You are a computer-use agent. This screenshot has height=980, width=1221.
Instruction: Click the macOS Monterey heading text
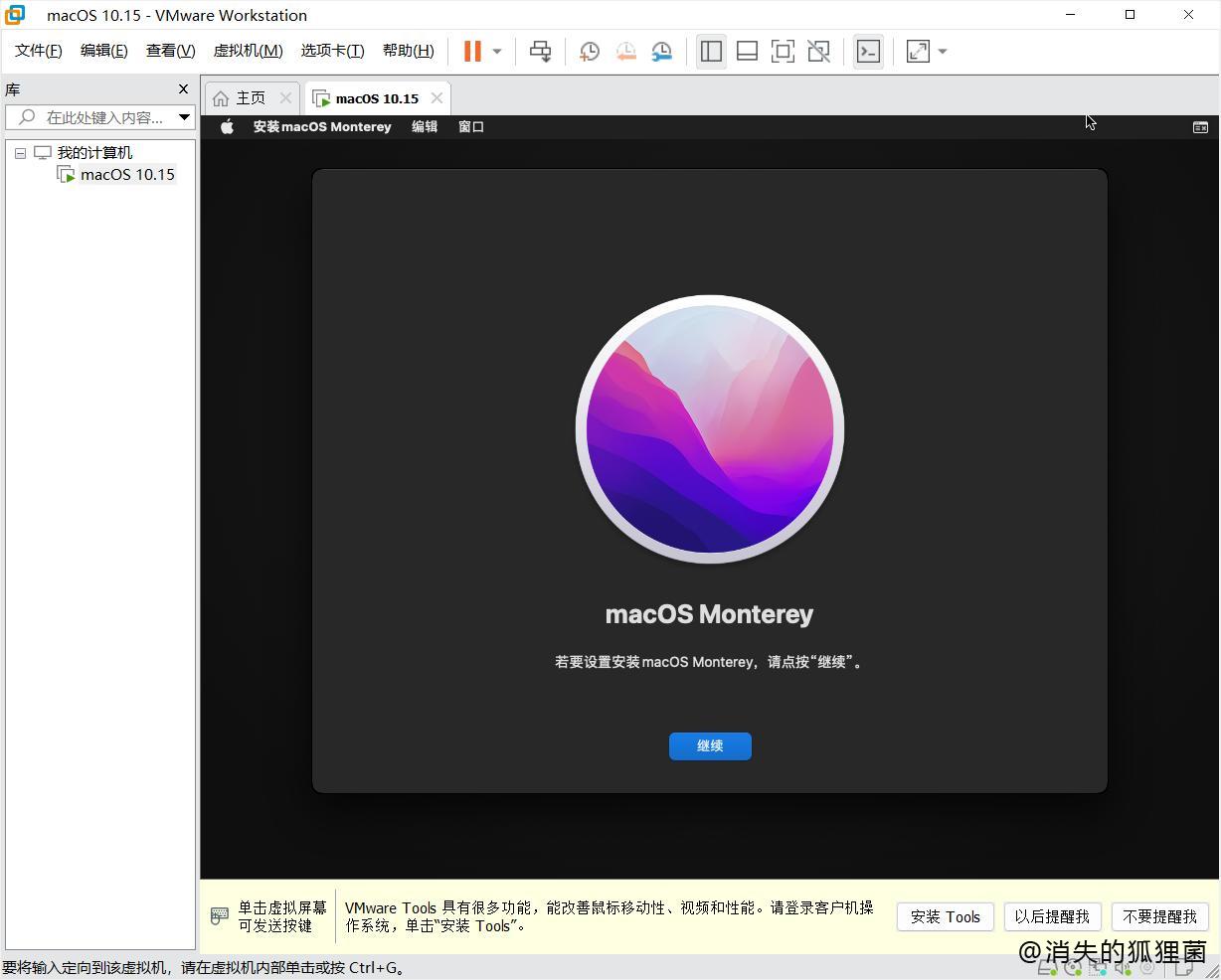coord(710,614)
